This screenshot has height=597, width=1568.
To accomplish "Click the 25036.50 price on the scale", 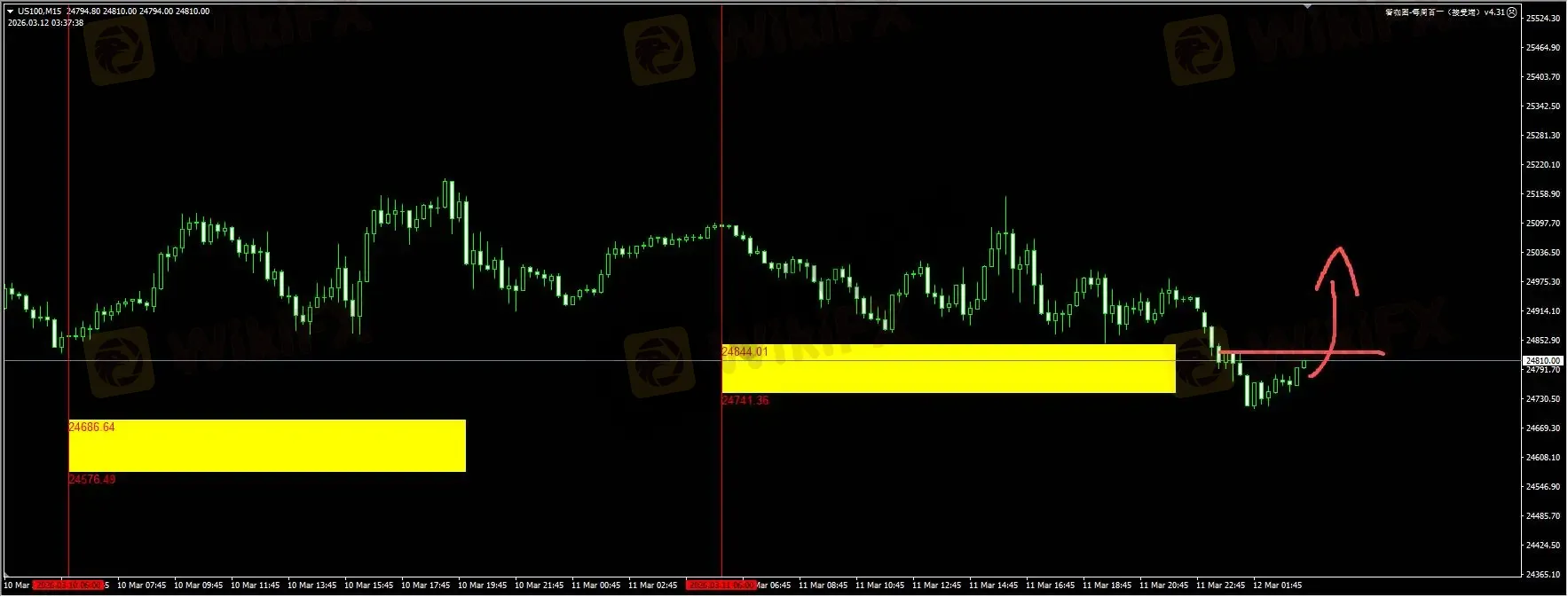I will point(1543,253).
